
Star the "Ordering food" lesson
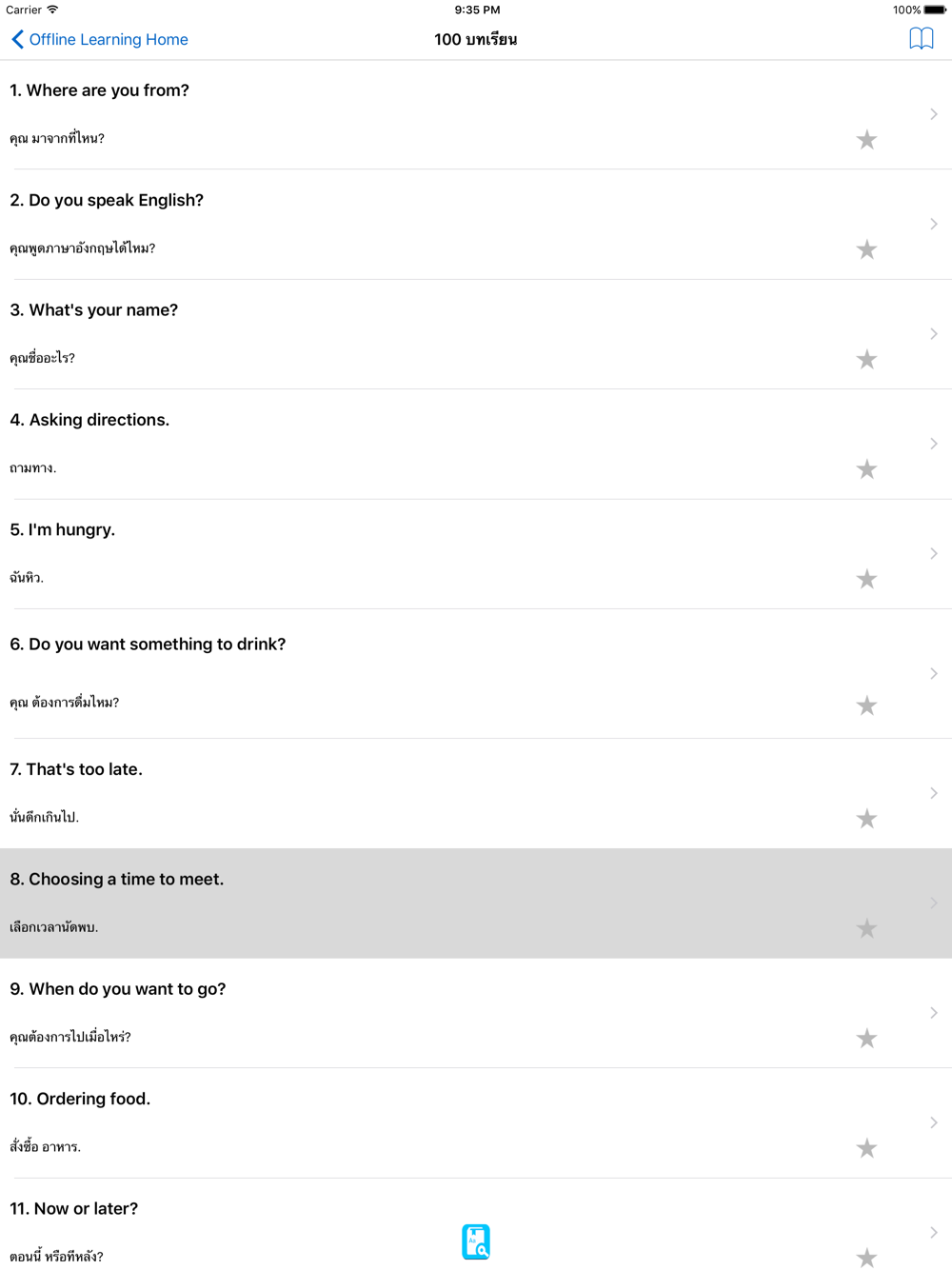click(x=866, y=1148)
